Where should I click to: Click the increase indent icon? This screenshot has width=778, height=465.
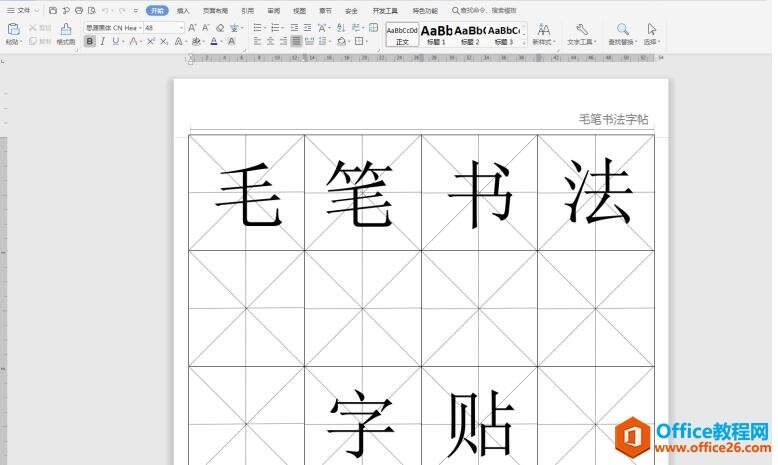click(x=308, y=28)
